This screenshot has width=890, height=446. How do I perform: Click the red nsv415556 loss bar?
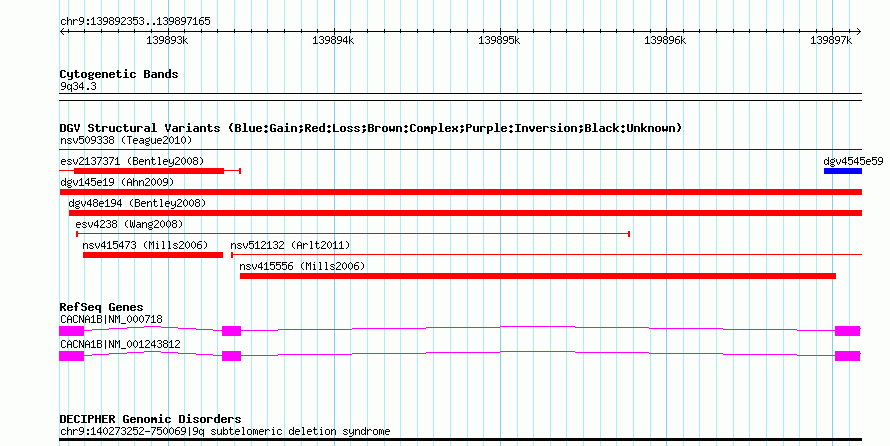538,276
